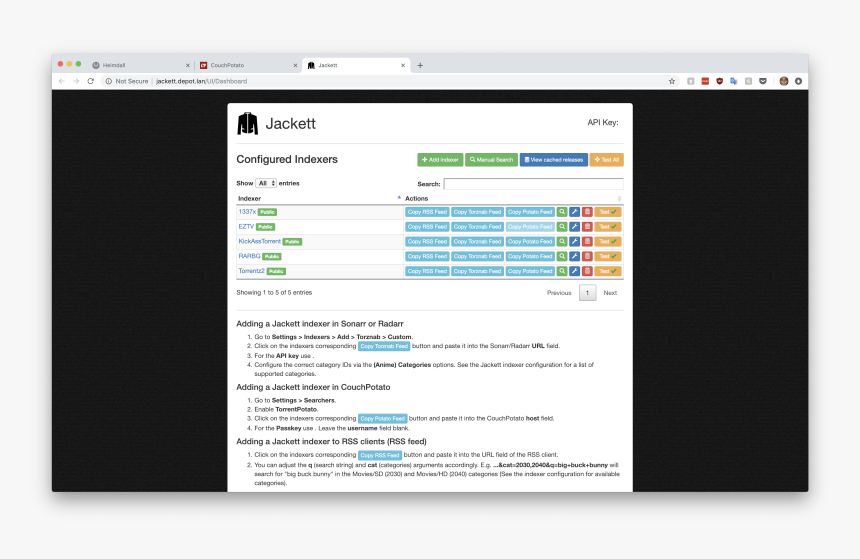
Task: Click the "Showing 1 to 5 of 5 entries" text
Action: (274, 292)
